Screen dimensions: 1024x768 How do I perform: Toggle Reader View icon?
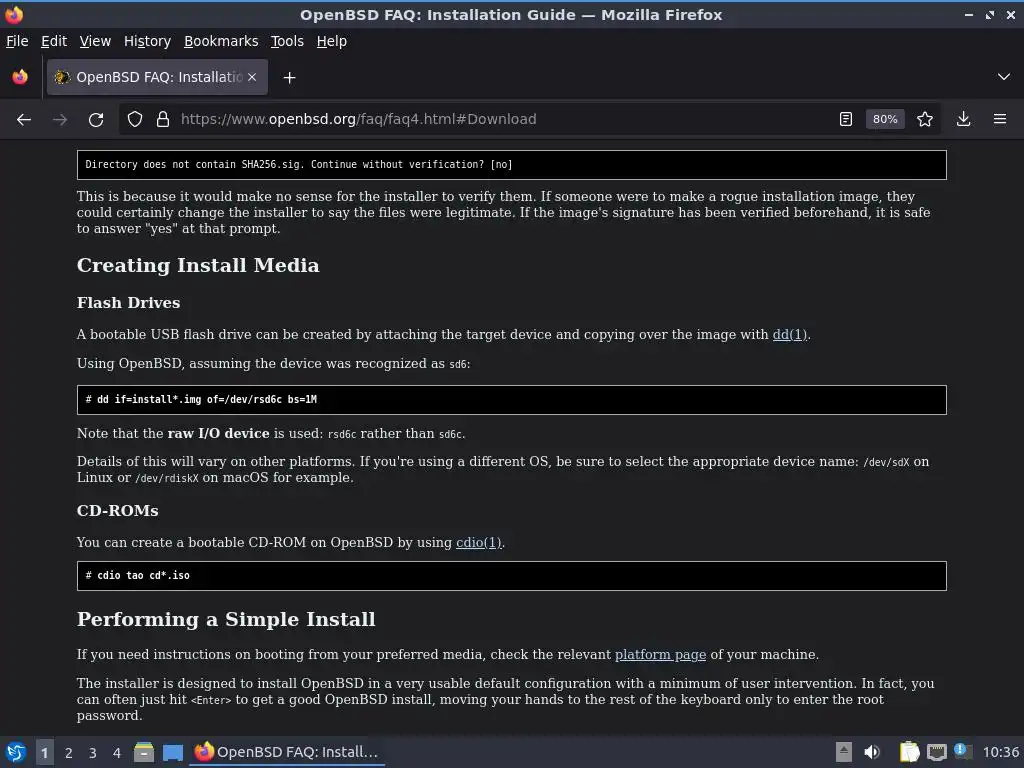[846, 120]
